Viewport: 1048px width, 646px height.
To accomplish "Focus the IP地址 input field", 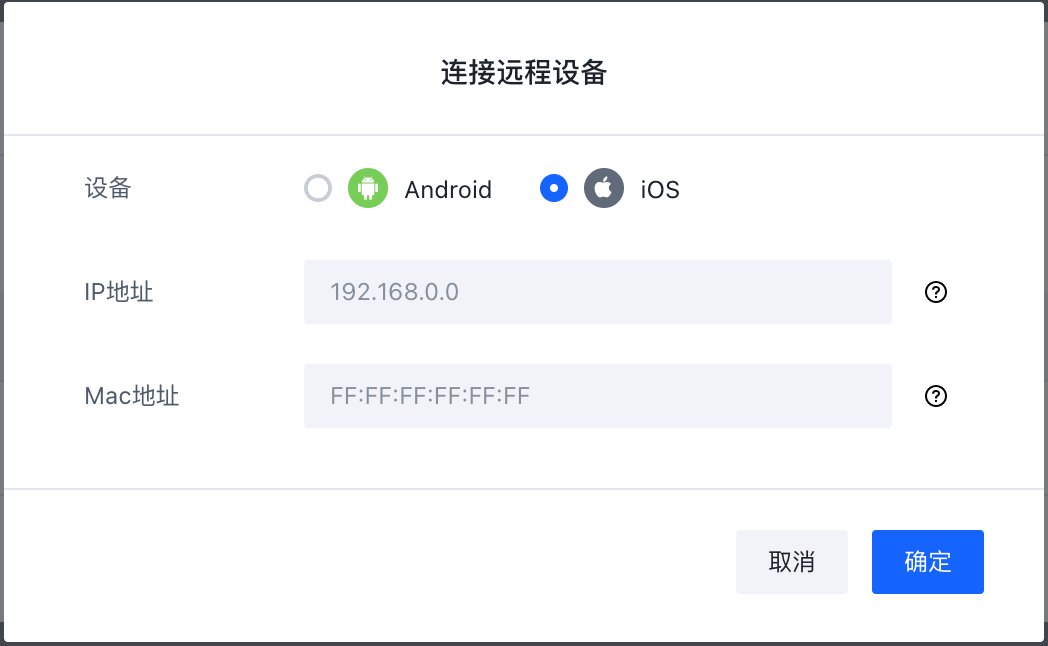I will coord(598,292).
